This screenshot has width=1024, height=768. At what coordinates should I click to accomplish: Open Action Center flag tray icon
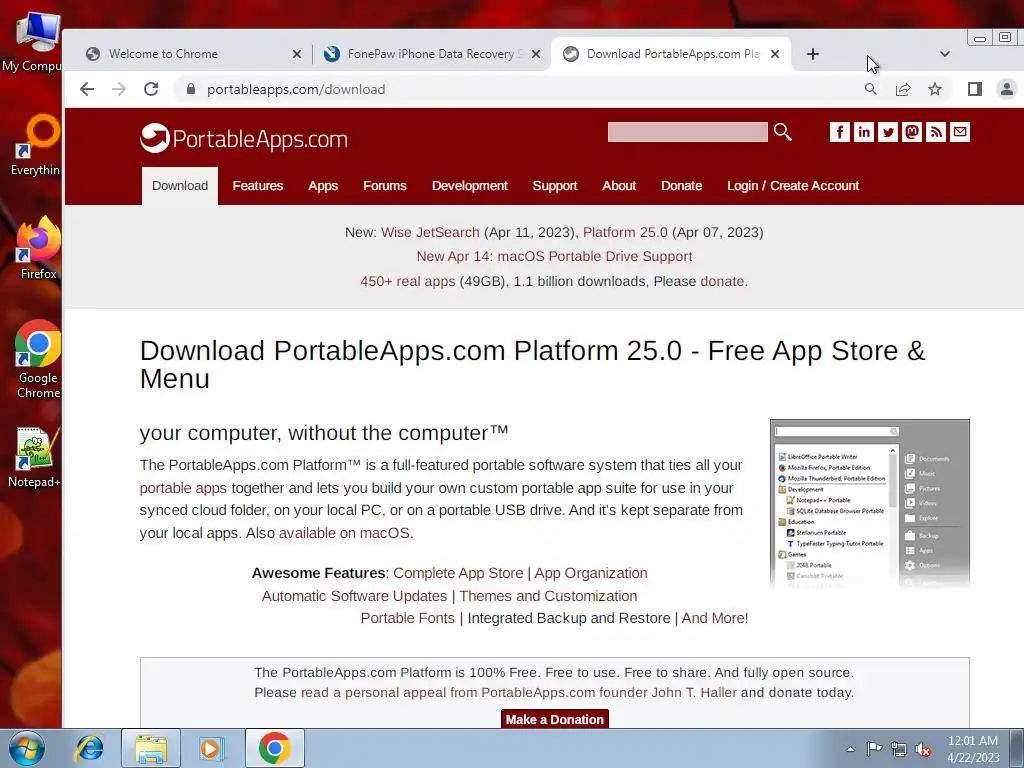(x=874, y=749)
